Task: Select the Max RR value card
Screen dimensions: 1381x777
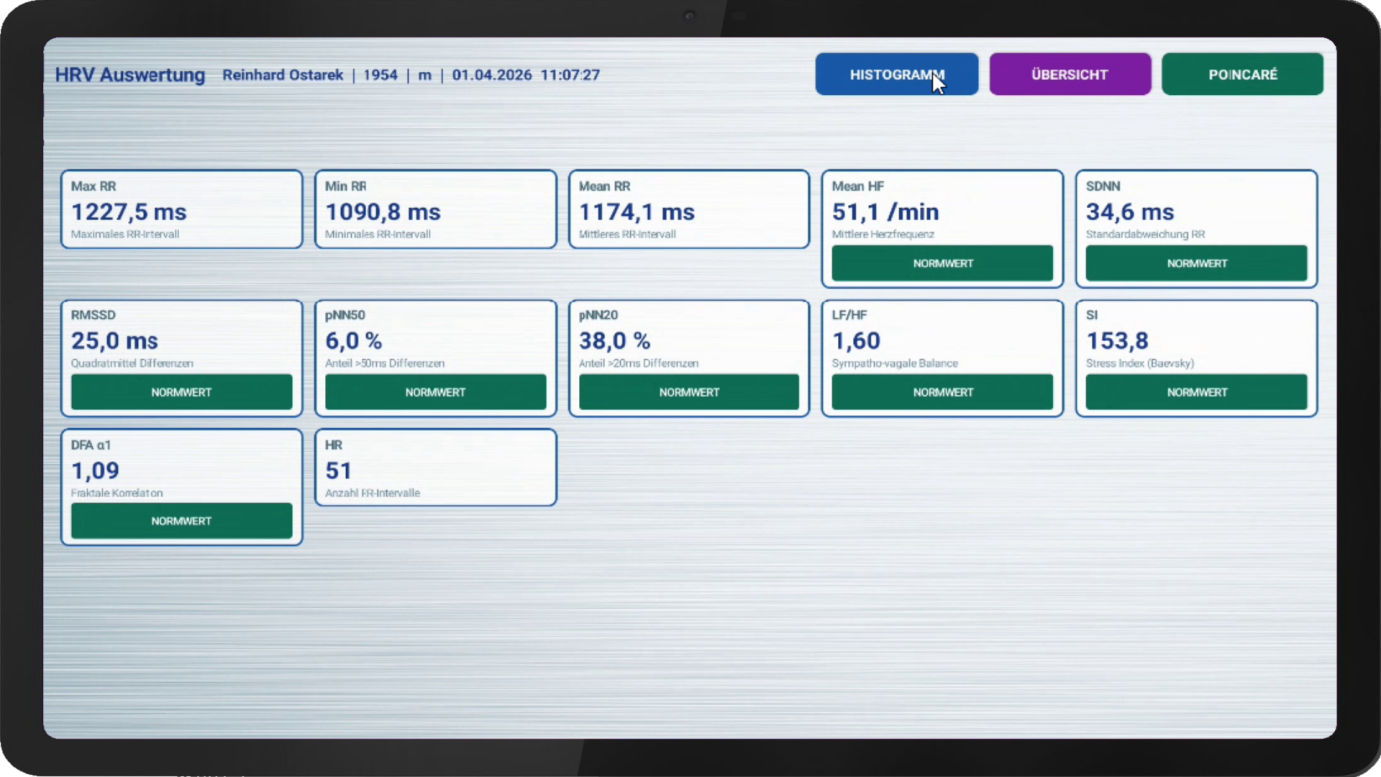Action: (x=181, y=209)
